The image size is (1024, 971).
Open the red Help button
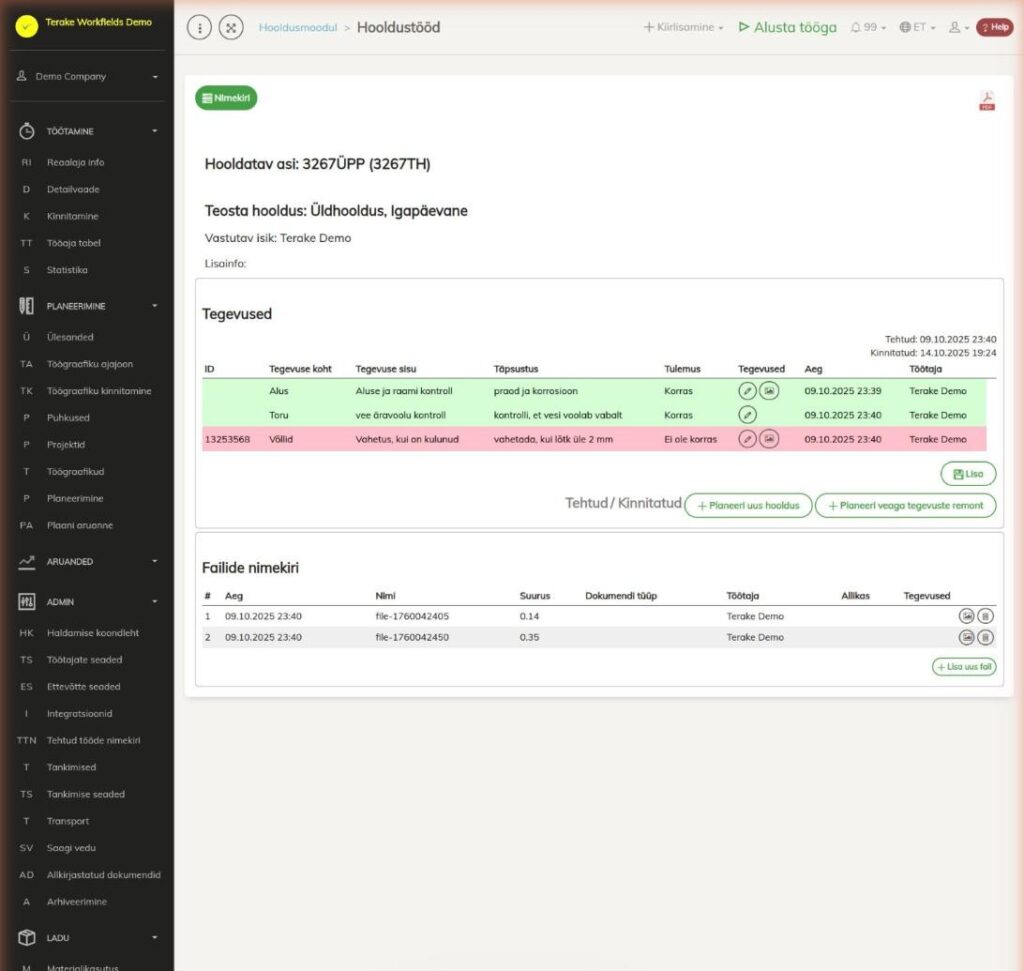pyautogui.click(x=995, y=27)
